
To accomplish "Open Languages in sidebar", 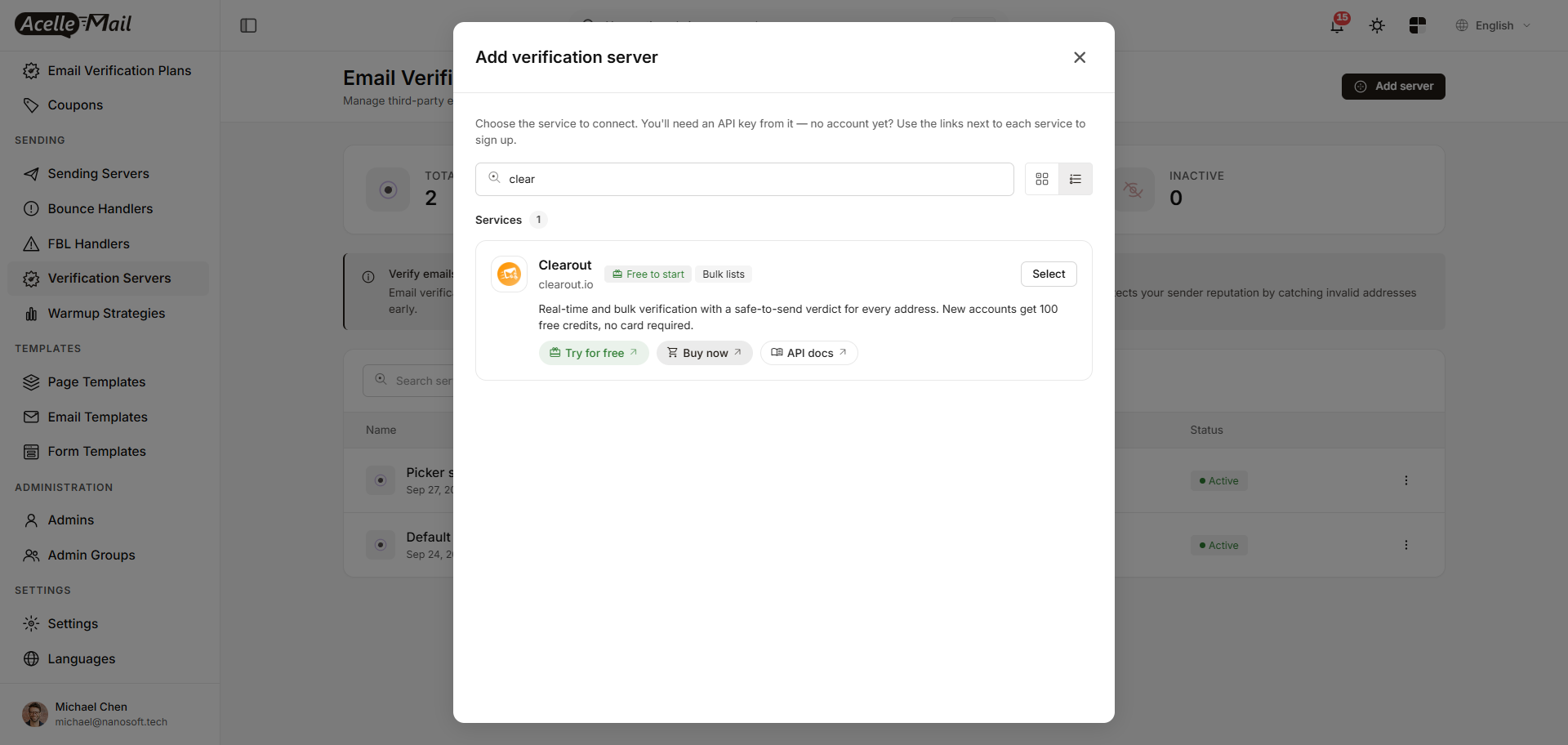I will coord(108,659).
